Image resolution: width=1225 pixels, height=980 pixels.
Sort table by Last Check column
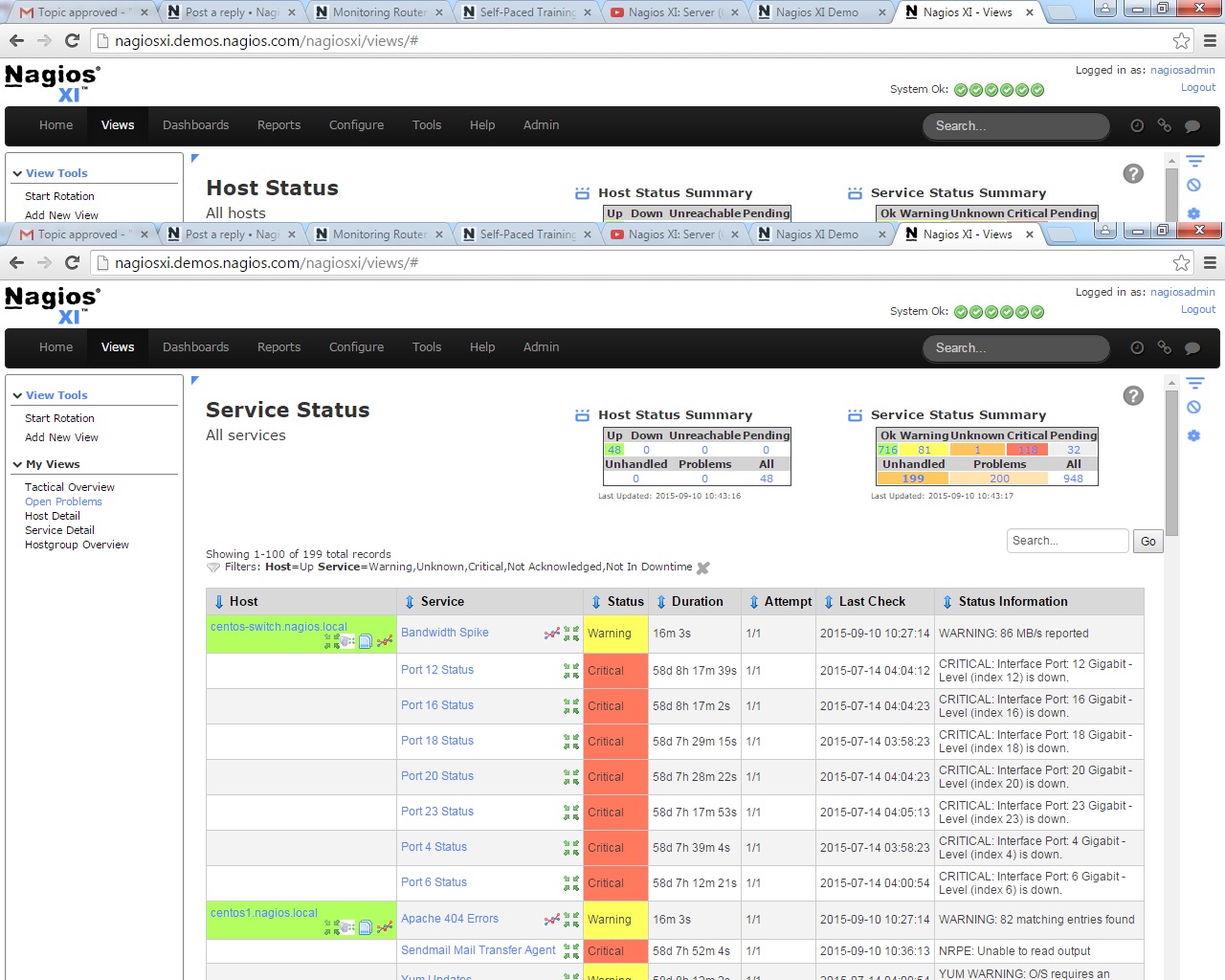tap(871, 602)
